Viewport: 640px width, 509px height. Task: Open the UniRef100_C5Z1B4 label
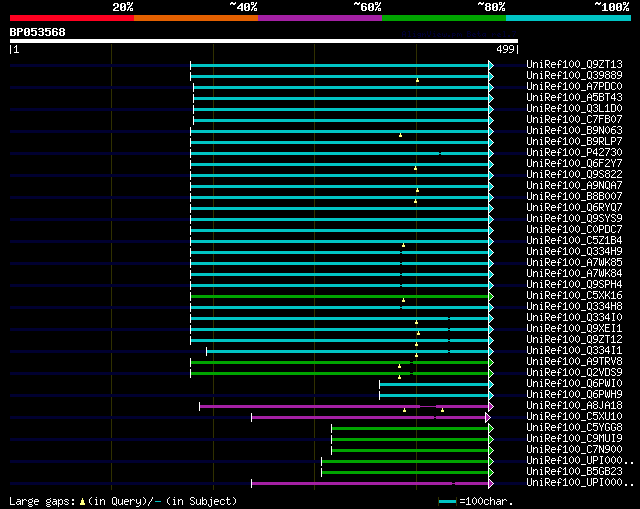574,241
